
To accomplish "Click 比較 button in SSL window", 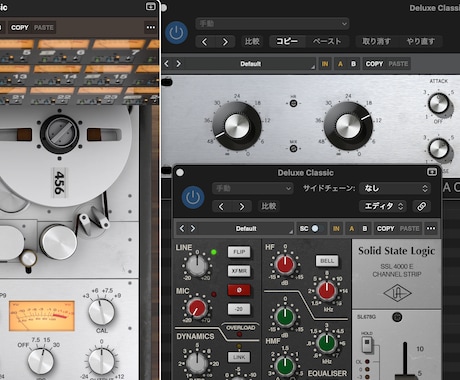I will pos(269,206).
